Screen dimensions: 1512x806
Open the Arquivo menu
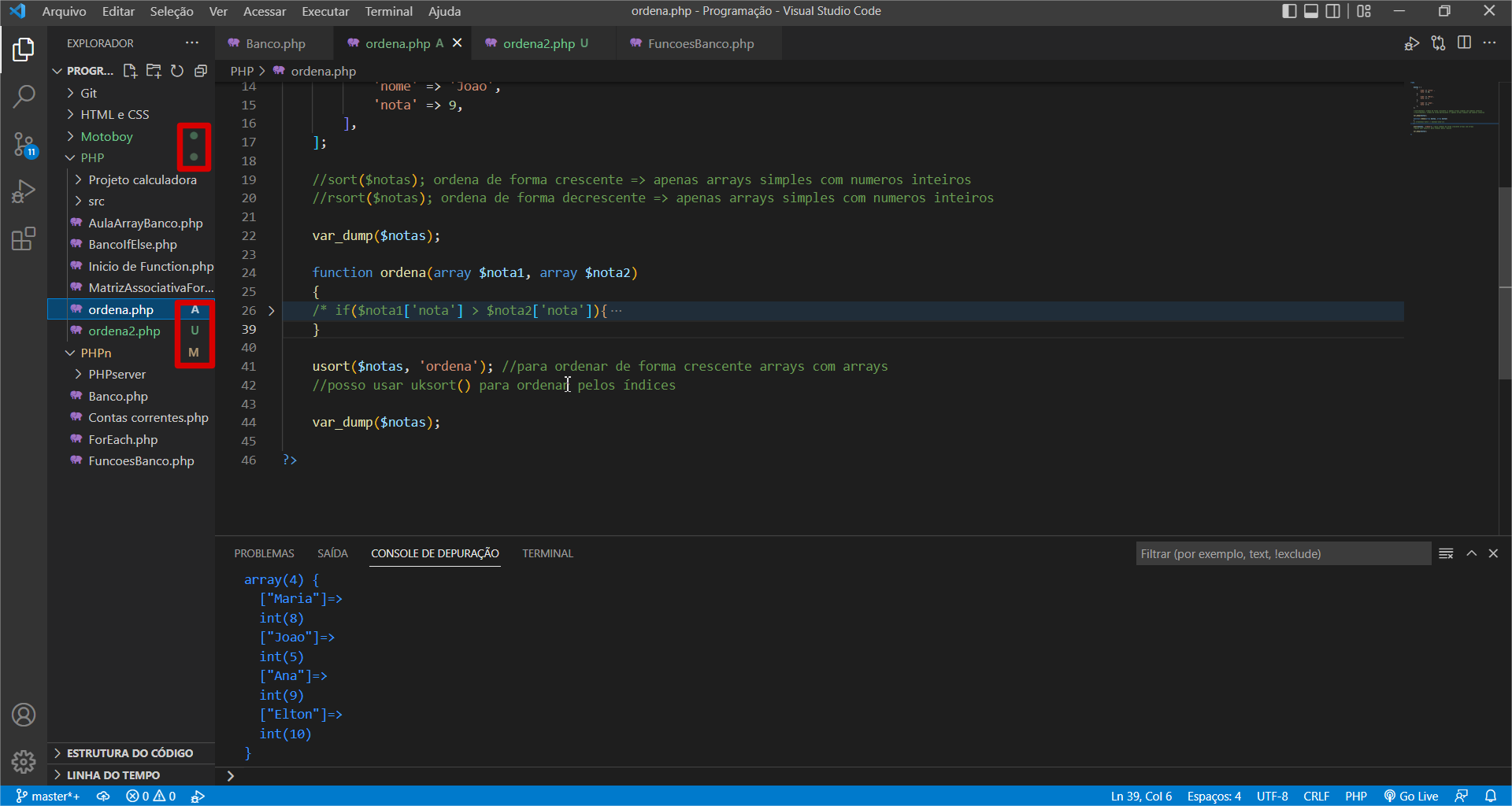64,11
